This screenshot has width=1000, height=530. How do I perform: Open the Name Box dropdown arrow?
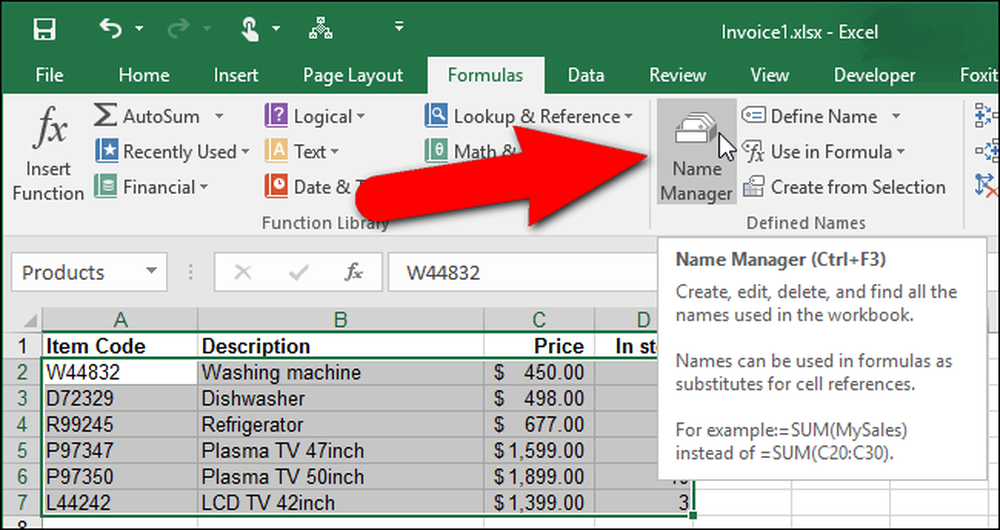pyautogui.click(x=152, y=271)
